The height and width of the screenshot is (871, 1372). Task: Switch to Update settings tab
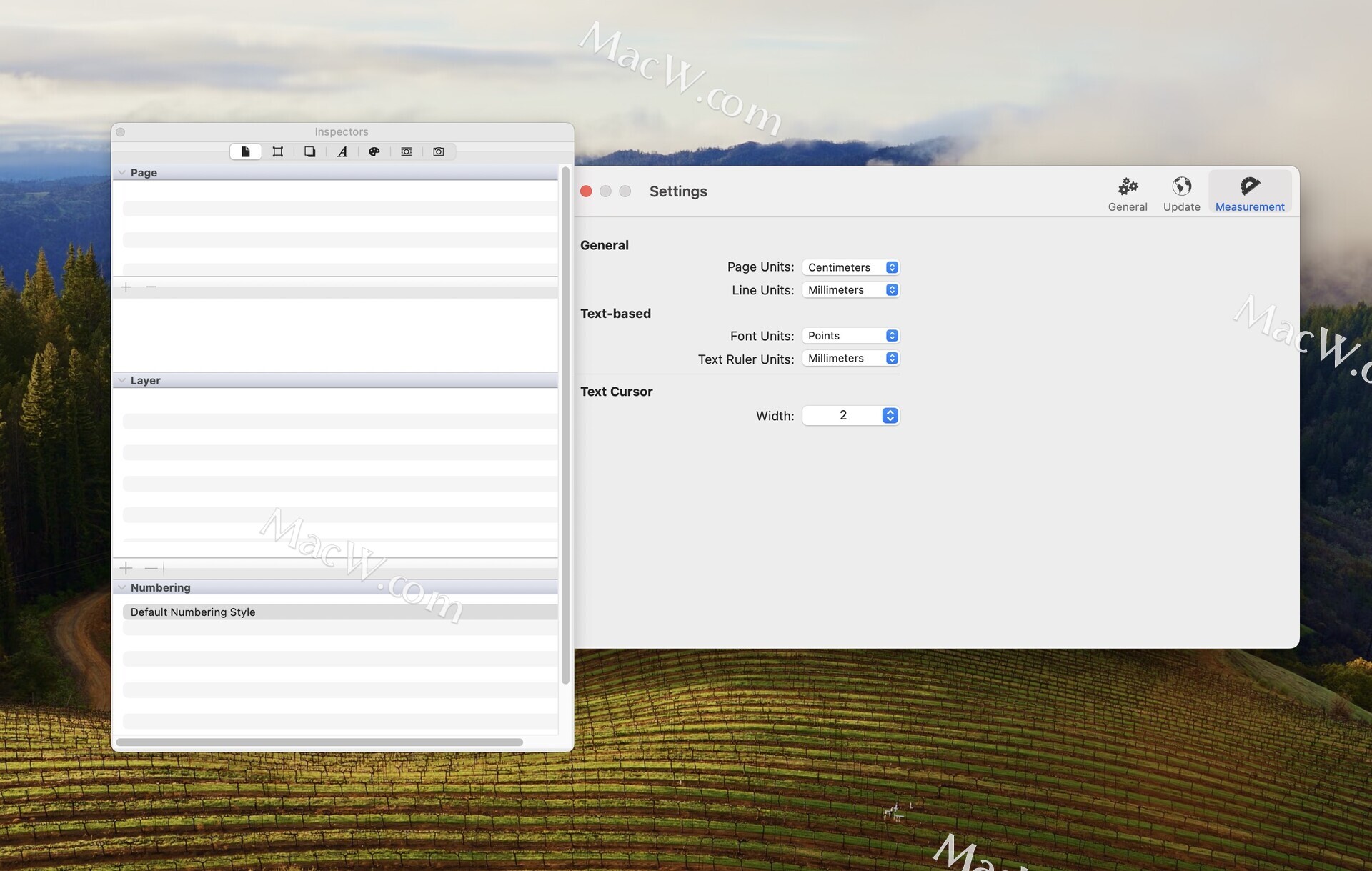(x=1181, y=194)
